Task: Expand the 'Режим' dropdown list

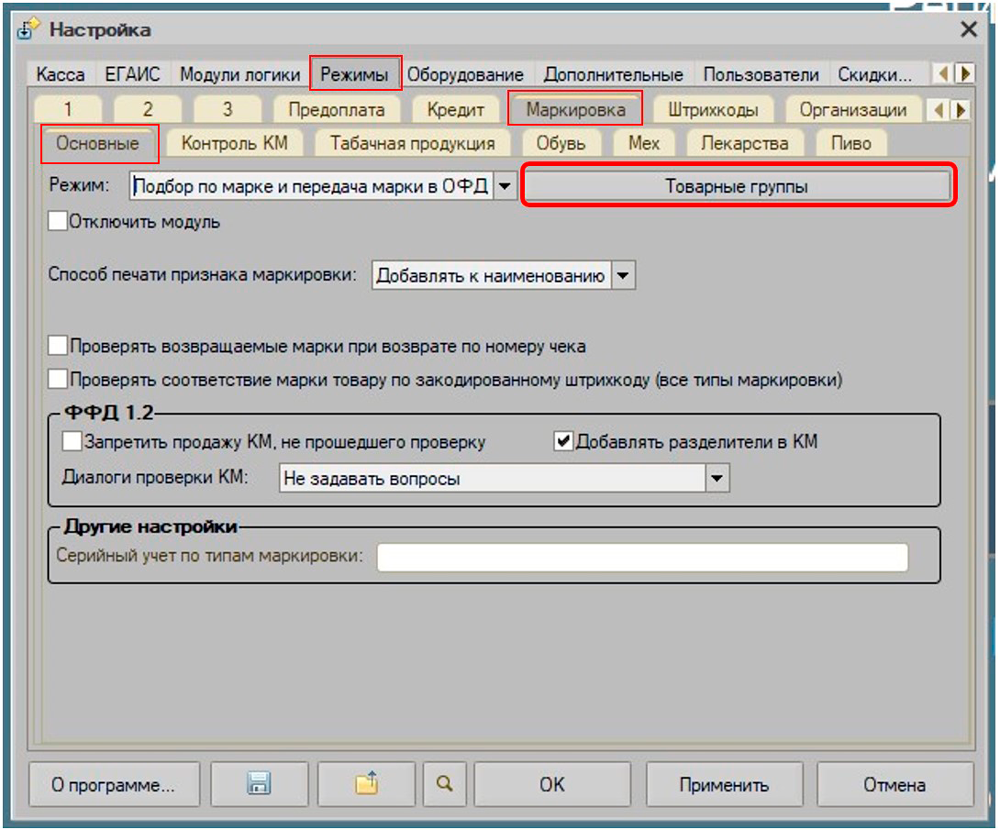Action: point(505,186)
